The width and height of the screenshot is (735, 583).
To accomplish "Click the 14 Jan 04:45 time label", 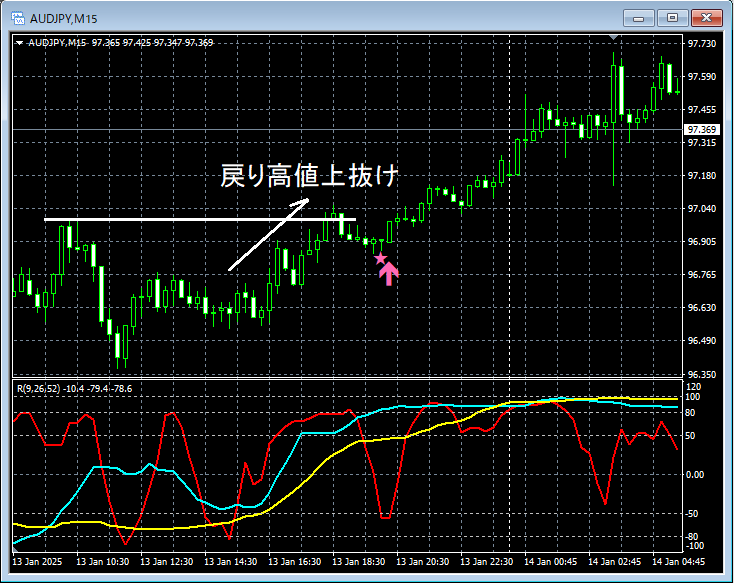I will 678,561.
